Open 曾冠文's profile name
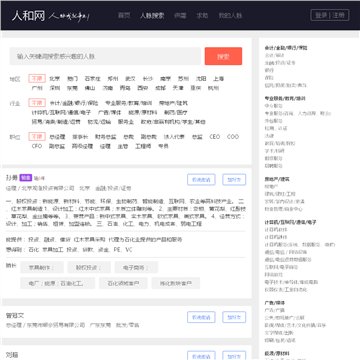 coord(15,315)
